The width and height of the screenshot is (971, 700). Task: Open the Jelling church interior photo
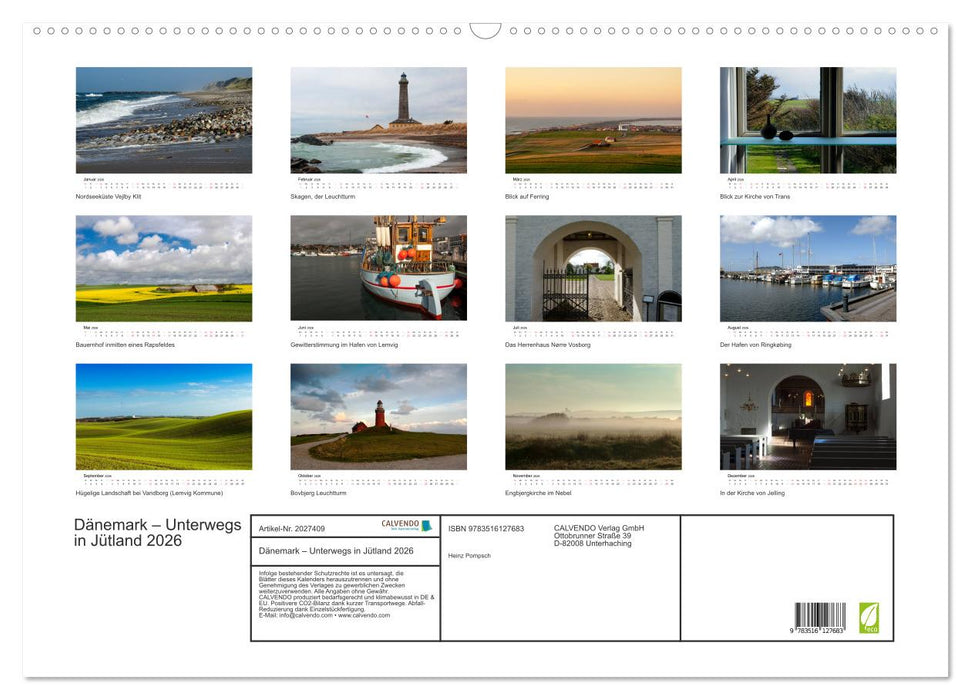808,416
